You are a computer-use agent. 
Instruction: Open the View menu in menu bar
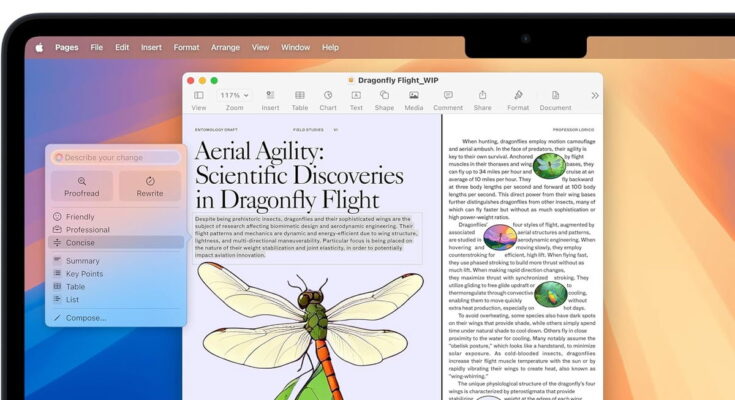coord(260,47)
